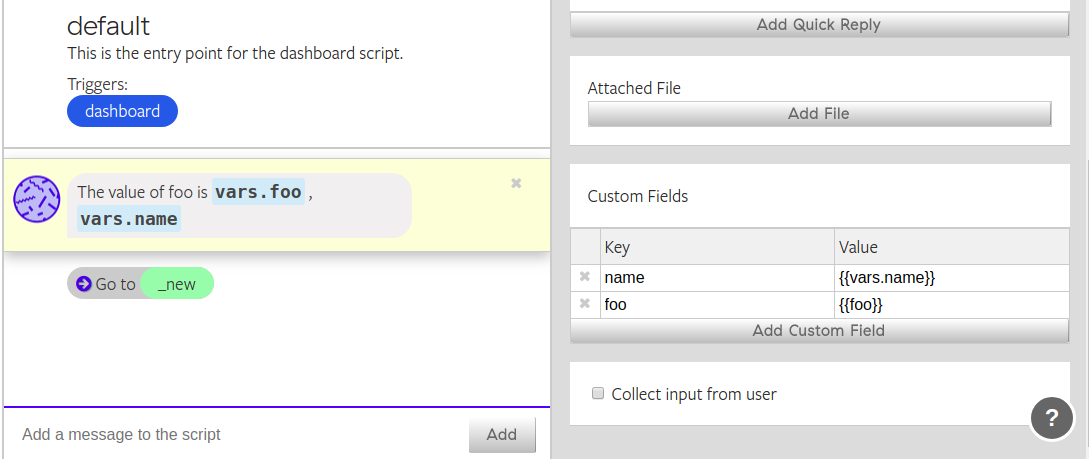Edit the {{foo}} value field
This screenshot has height=459, width=1089.
pyautogui.click(x=951, y=304)
